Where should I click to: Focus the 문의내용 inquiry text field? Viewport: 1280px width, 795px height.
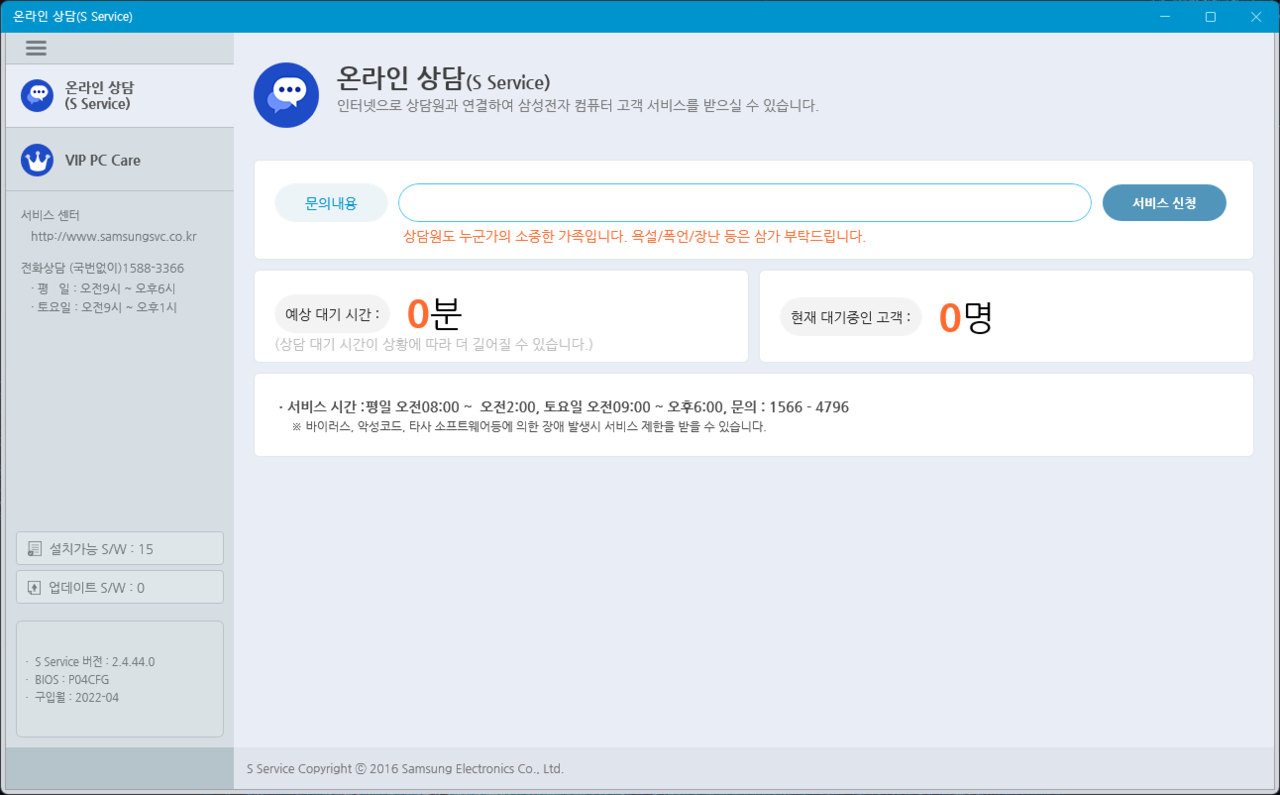(744, 203)
